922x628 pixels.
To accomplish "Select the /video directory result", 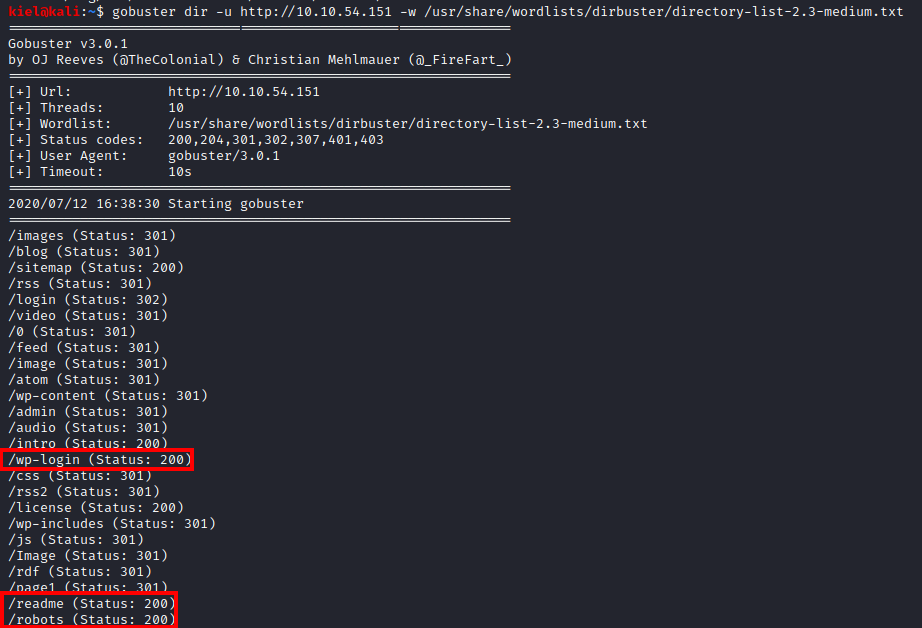I will pyautogui.click(x=88, y=316).
